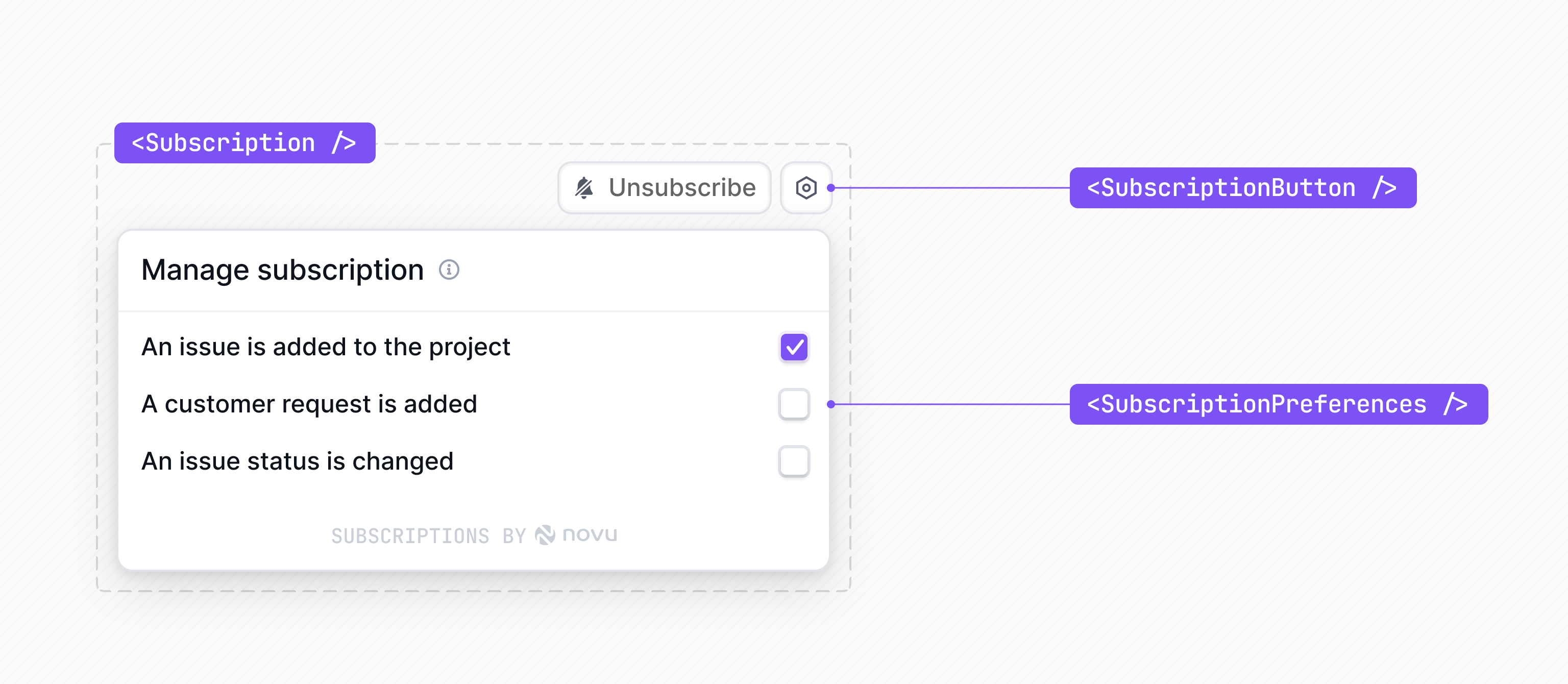Click the Unsubscribe button

coord(664,188)
